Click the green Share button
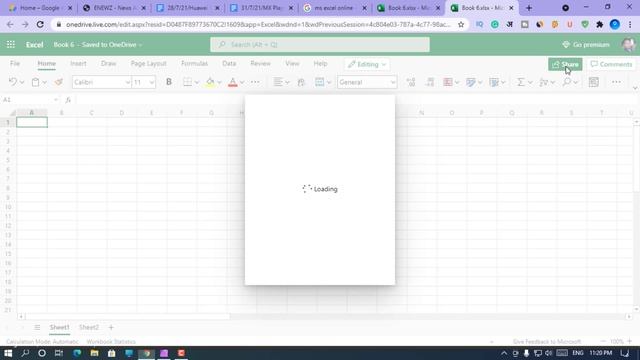The image size is (640, 360). [x=565, y=64]
